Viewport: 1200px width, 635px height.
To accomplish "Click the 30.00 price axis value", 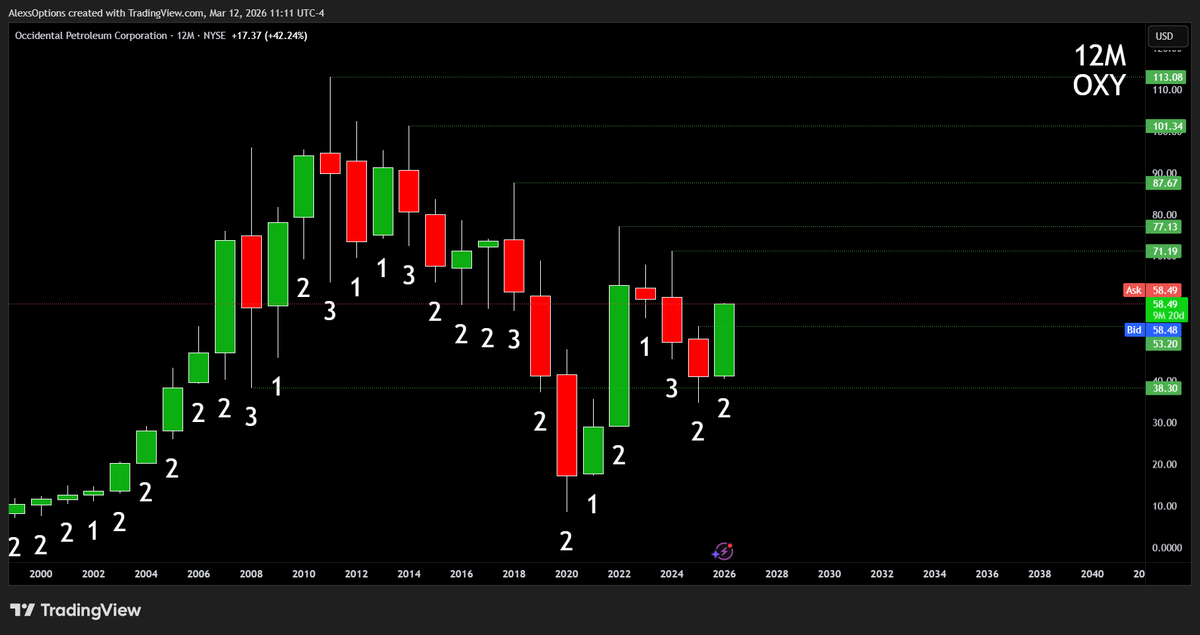I will [x=1166, y=422].
